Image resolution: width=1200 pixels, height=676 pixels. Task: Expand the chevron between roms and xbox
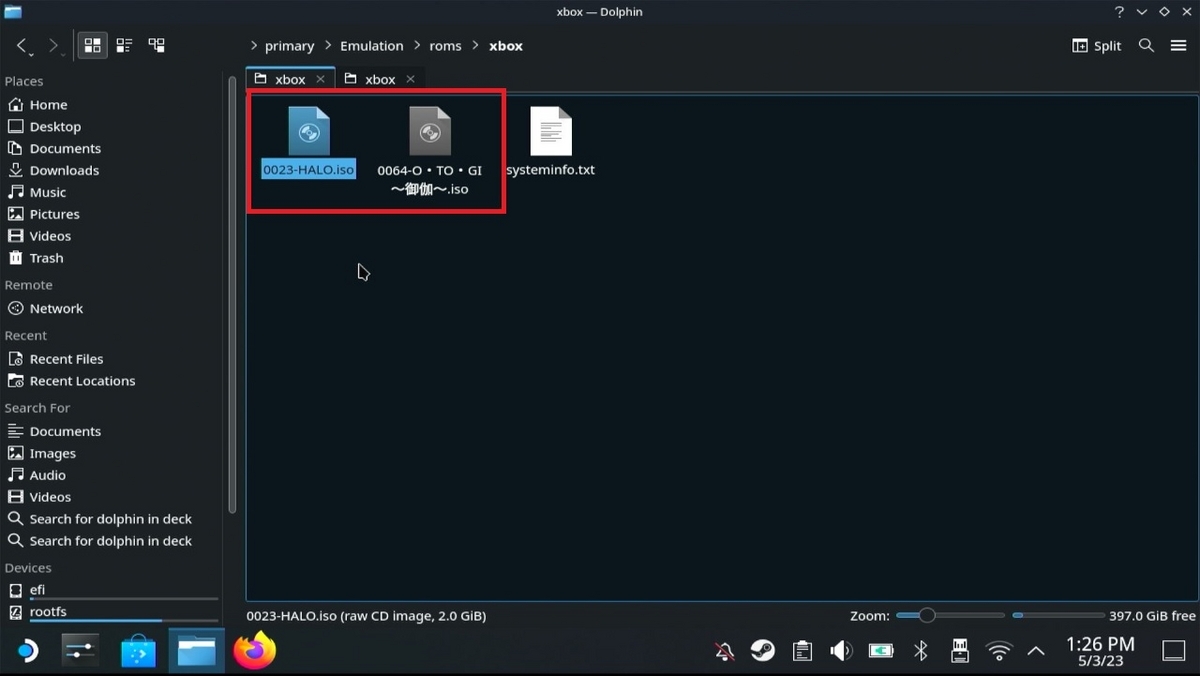pyautogui.click(x=476, y=46)
